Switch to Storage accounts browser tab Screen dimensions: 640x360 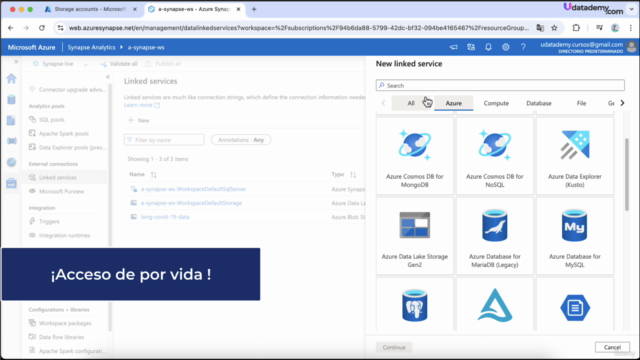[90, 9]
